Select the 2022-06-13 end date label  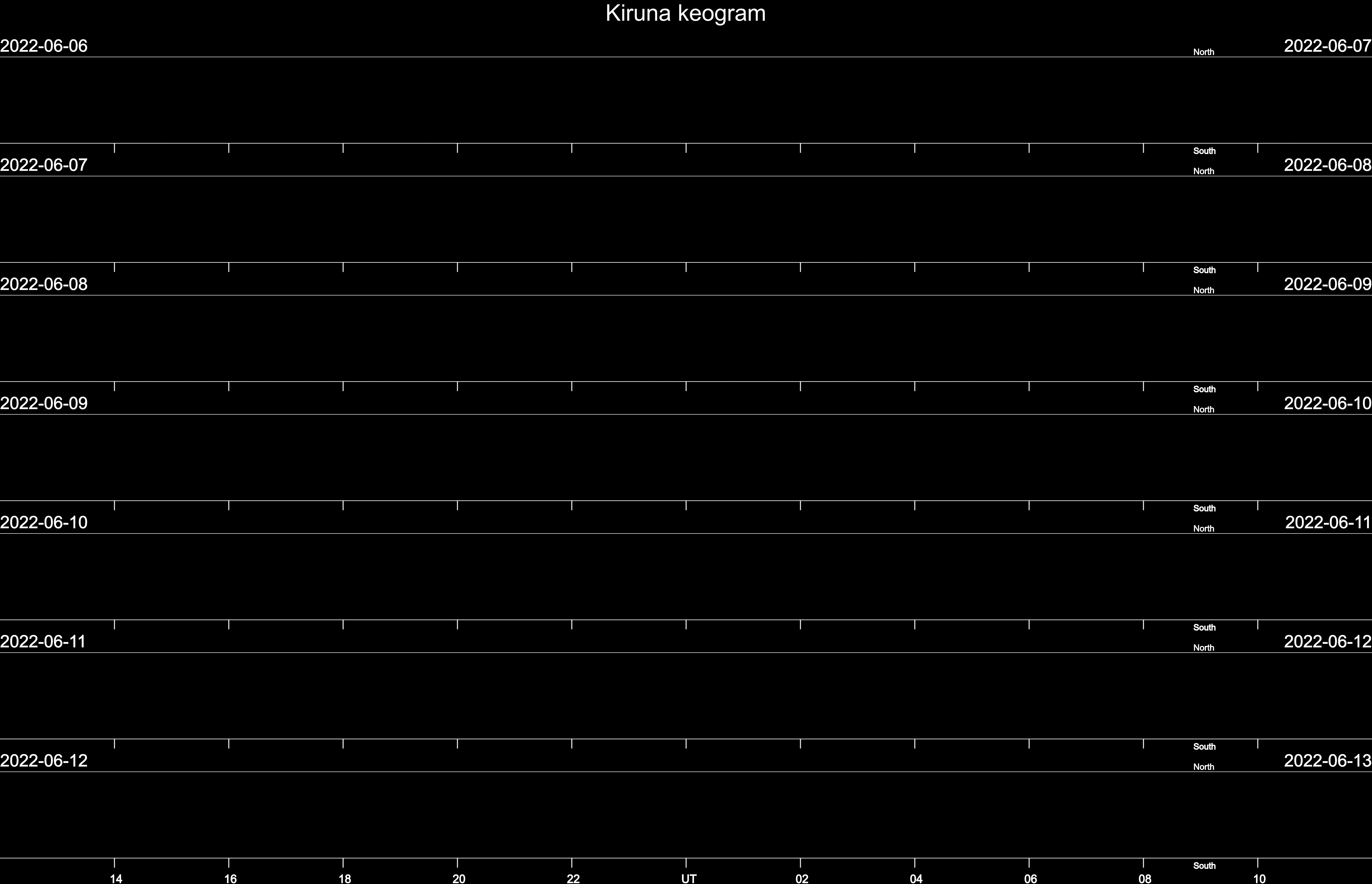pos(1328,761)
